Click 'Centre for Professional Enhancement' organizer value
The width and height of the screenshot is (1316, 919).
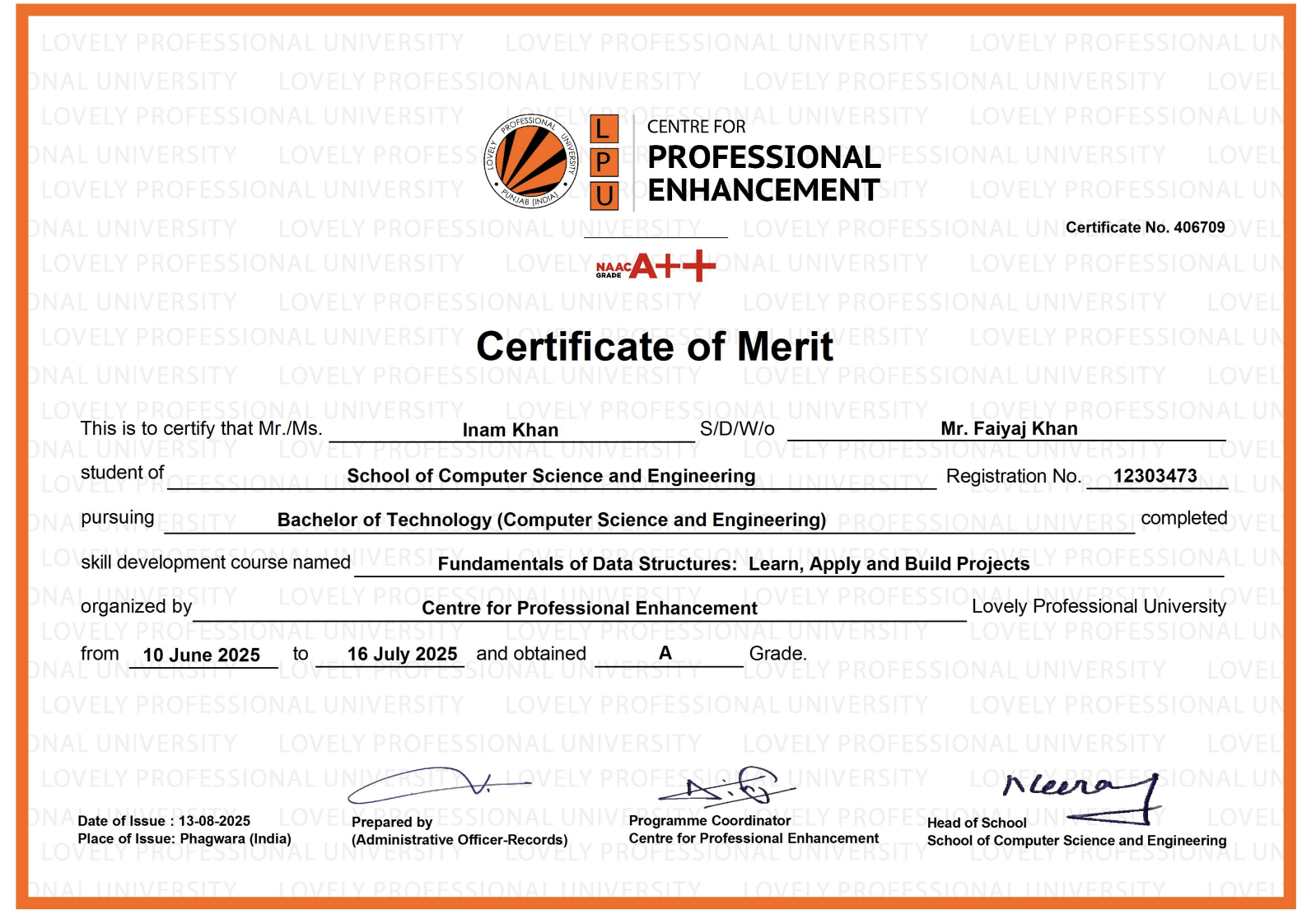pyautogui.click(x=590, y=609)
